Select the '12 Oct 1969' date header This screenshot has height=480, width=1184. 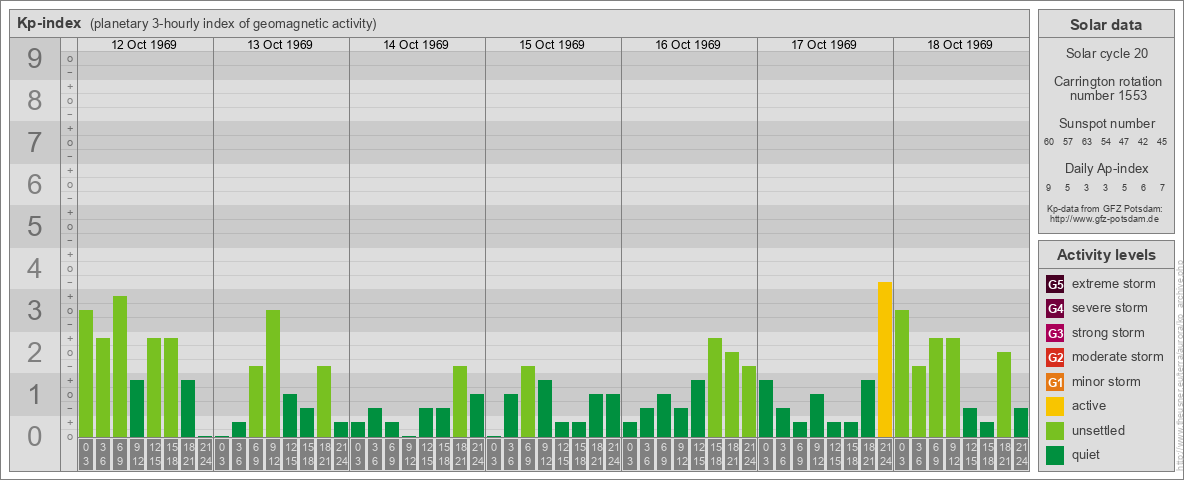144,45
